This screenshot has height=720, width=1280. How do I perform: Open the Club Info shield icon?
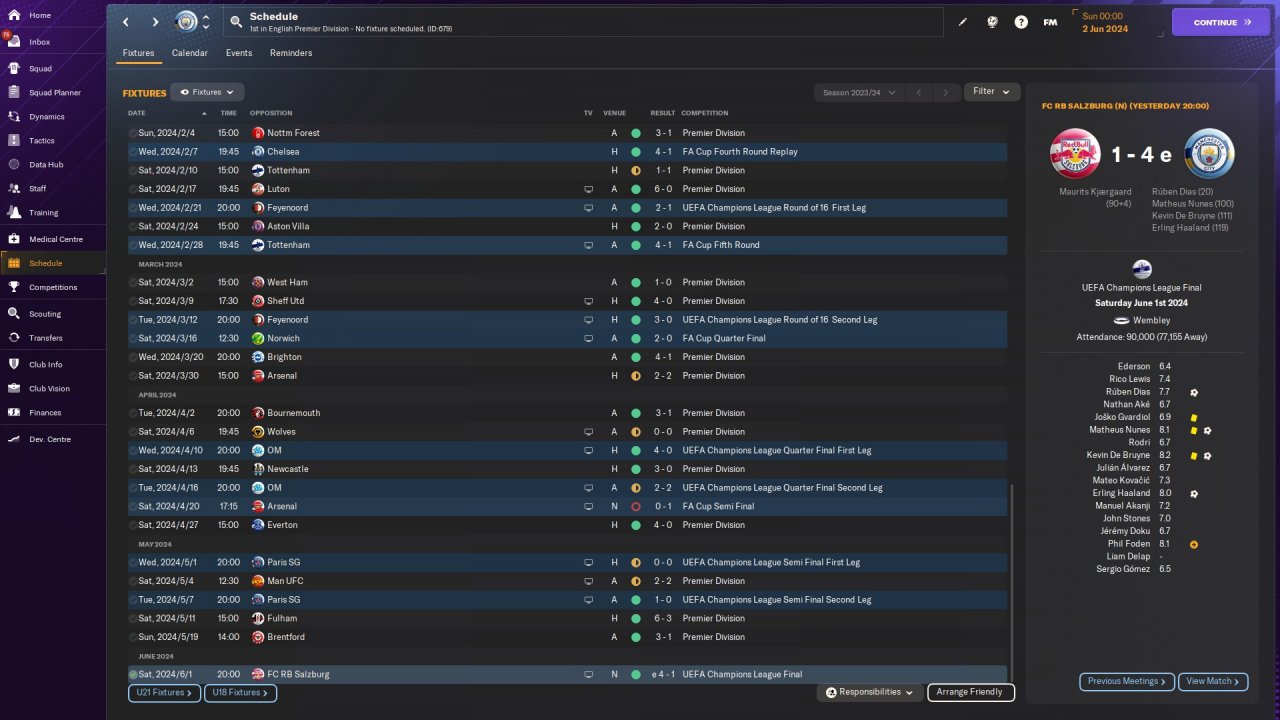(14, 365)
